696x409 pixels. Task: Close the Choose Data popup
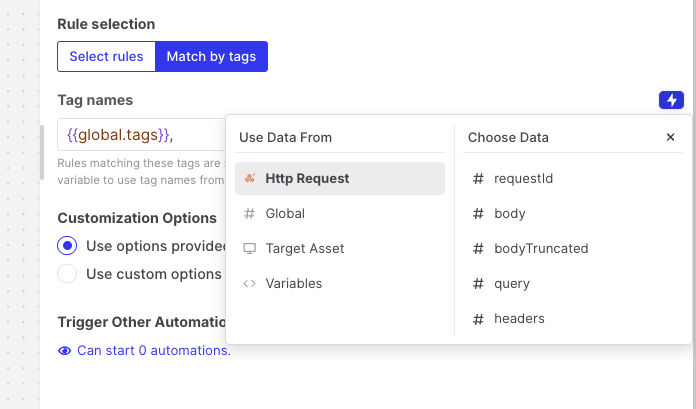pyautogui.click(x=670, y=137)
